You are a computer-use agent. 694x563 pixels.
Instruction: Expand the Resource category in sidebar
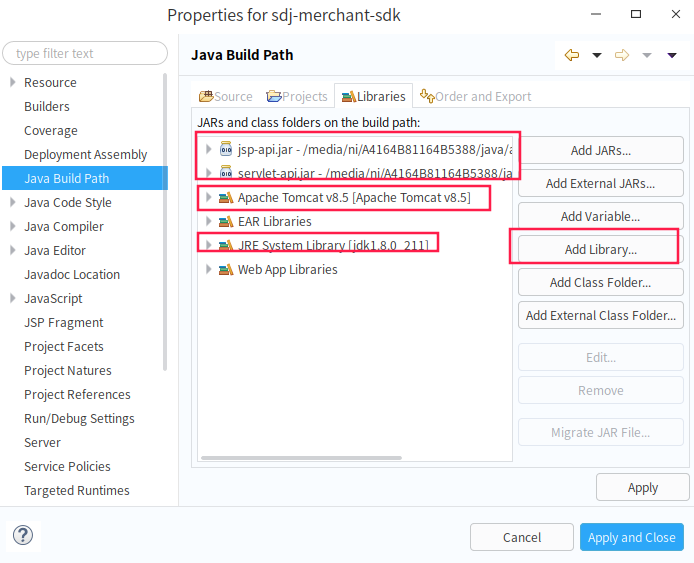click(12, 82)
